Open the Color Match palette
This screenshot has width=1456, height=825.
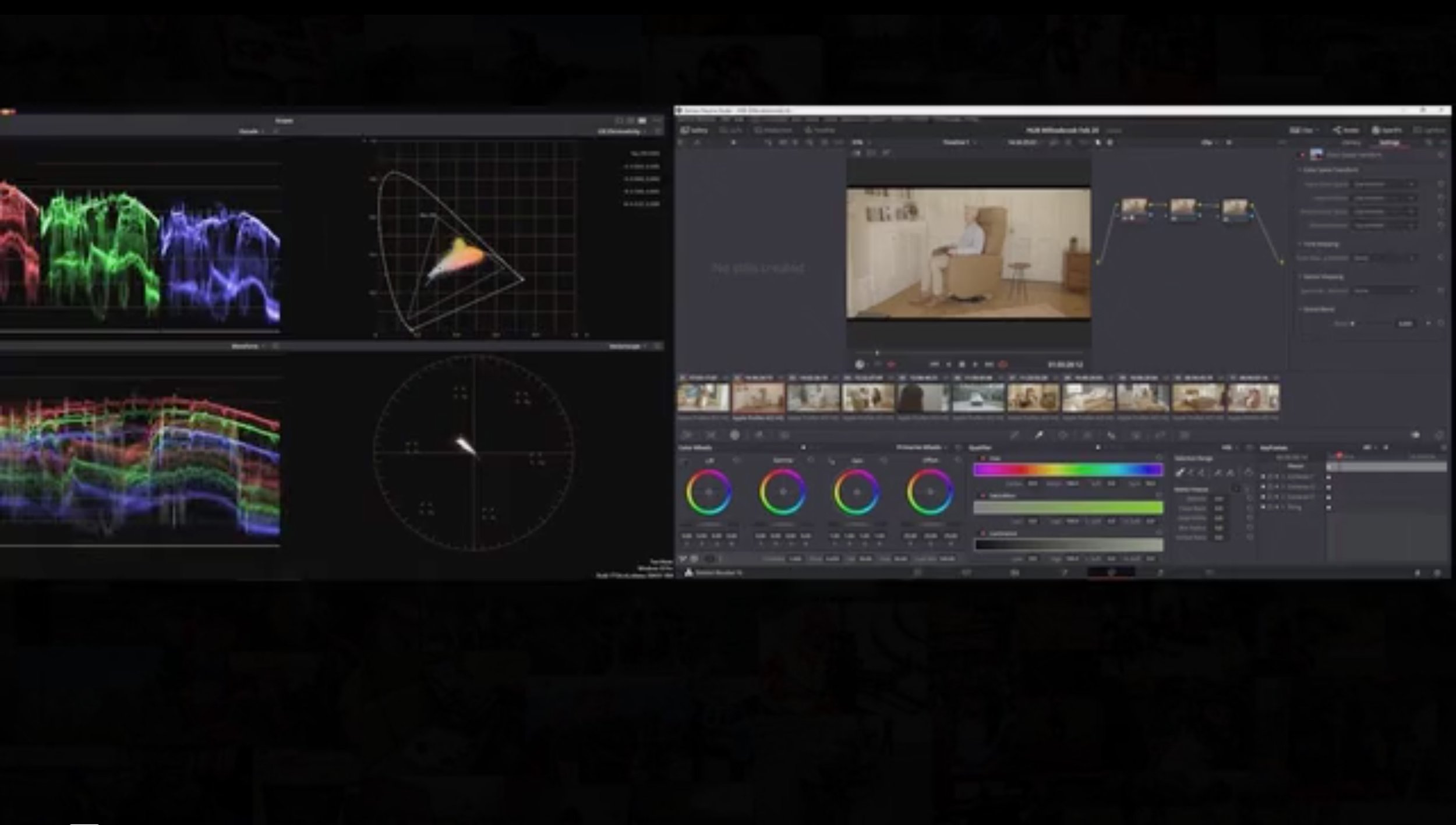(x=711, y=434)
